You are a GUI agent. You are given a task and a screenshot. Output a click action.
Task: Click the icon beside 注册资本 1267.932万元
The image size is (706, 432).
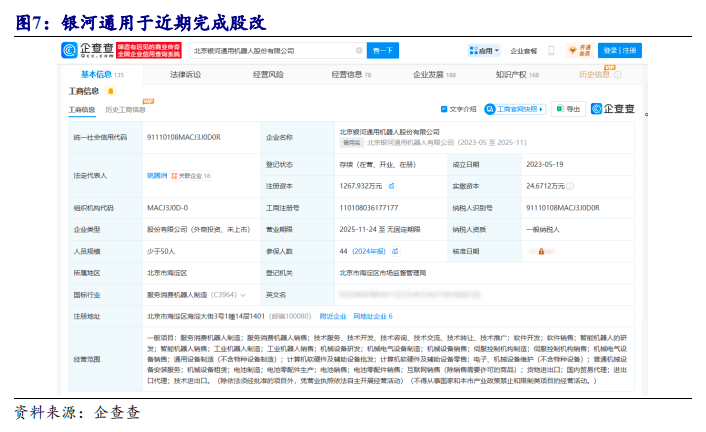[393, 186]
